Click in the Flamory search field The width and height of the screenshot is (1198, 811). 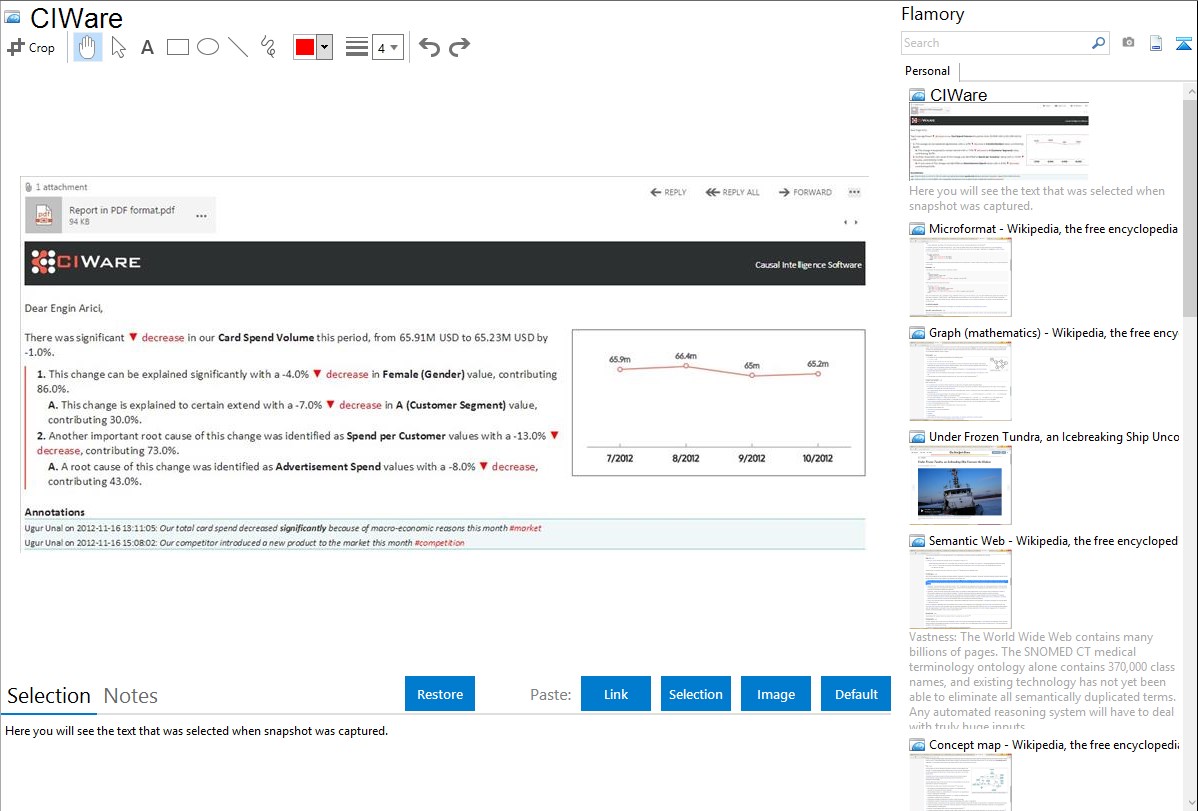pyautogui.click(x=995, y=43)
